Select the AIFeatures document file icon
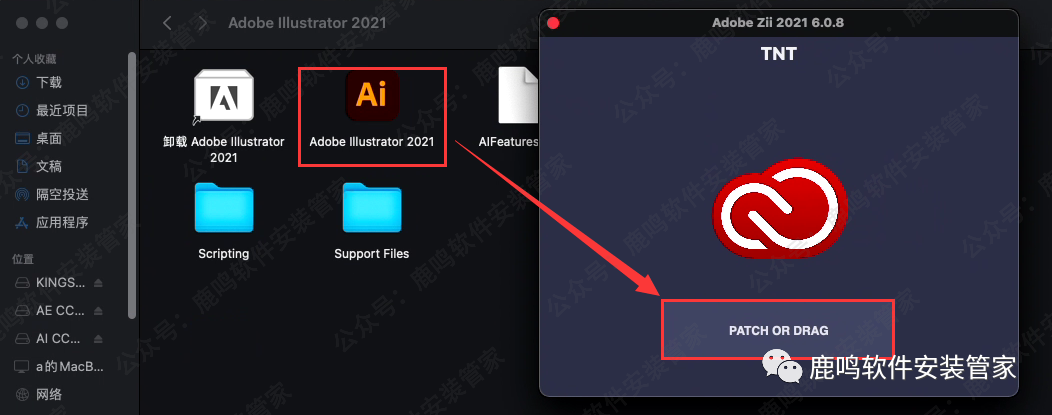1052x415 pixels. pos(519,95)
